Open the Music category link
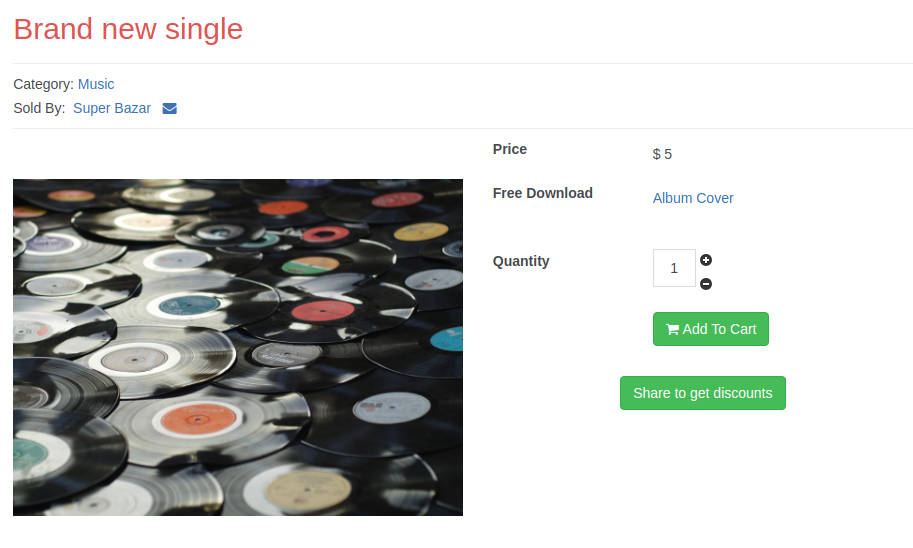The width and height of the screenshot is (913, 548). pos(96,84)
